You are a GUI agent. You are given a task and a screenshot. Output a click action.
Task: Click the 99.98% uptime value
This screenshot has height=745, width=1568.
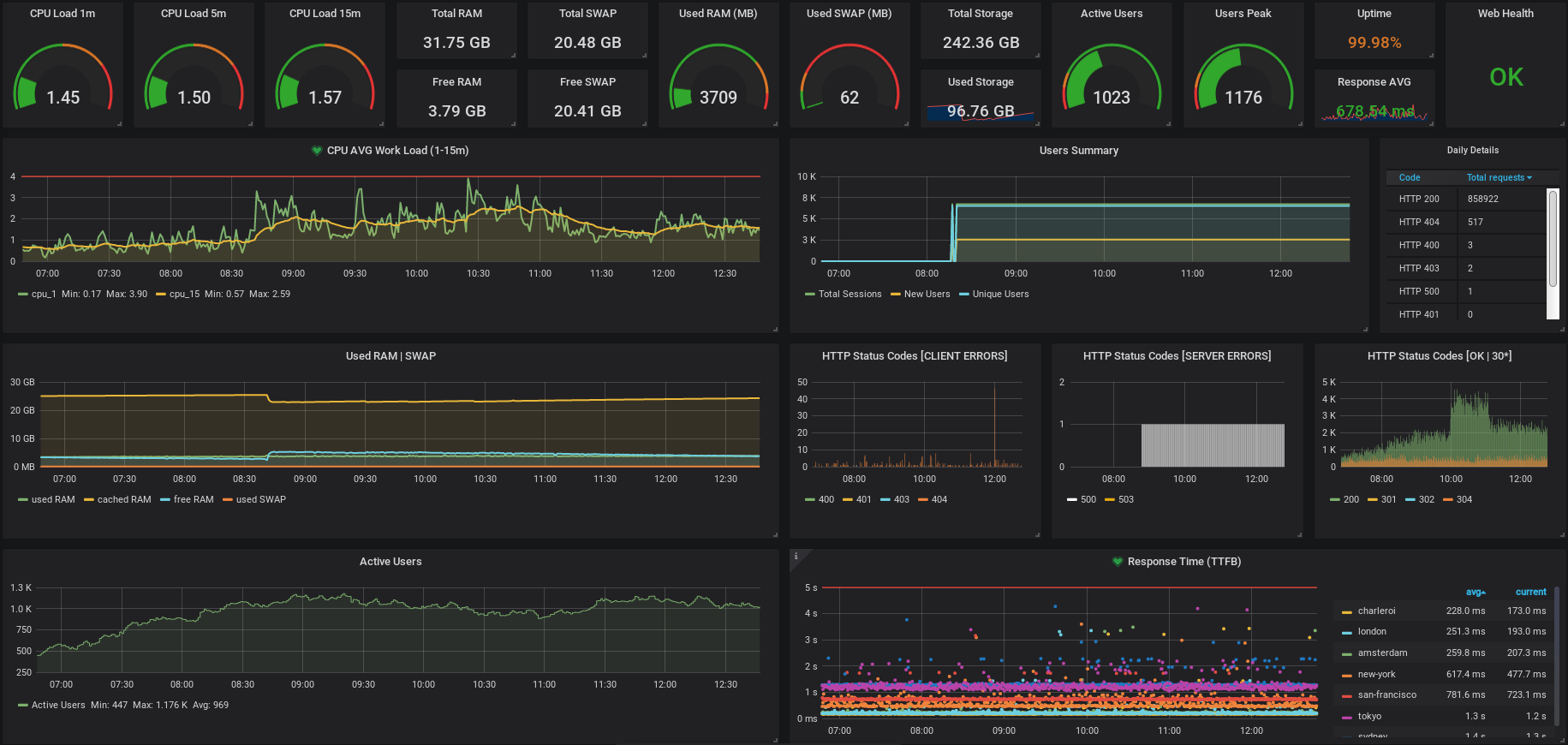[1374, 43]
